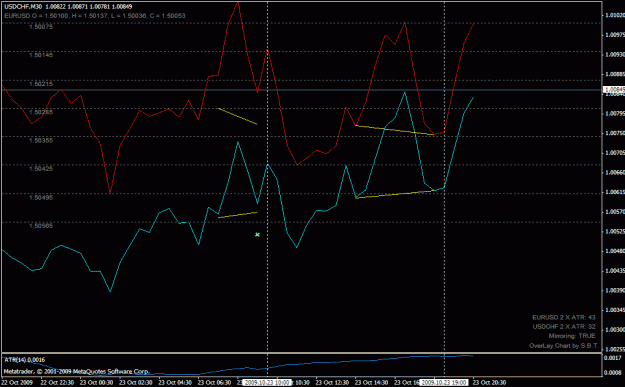The height and width of the screenshot is (387, 625).
Task: Click the EURUSD 2 X ATR: 43 text
Action: 564,318
